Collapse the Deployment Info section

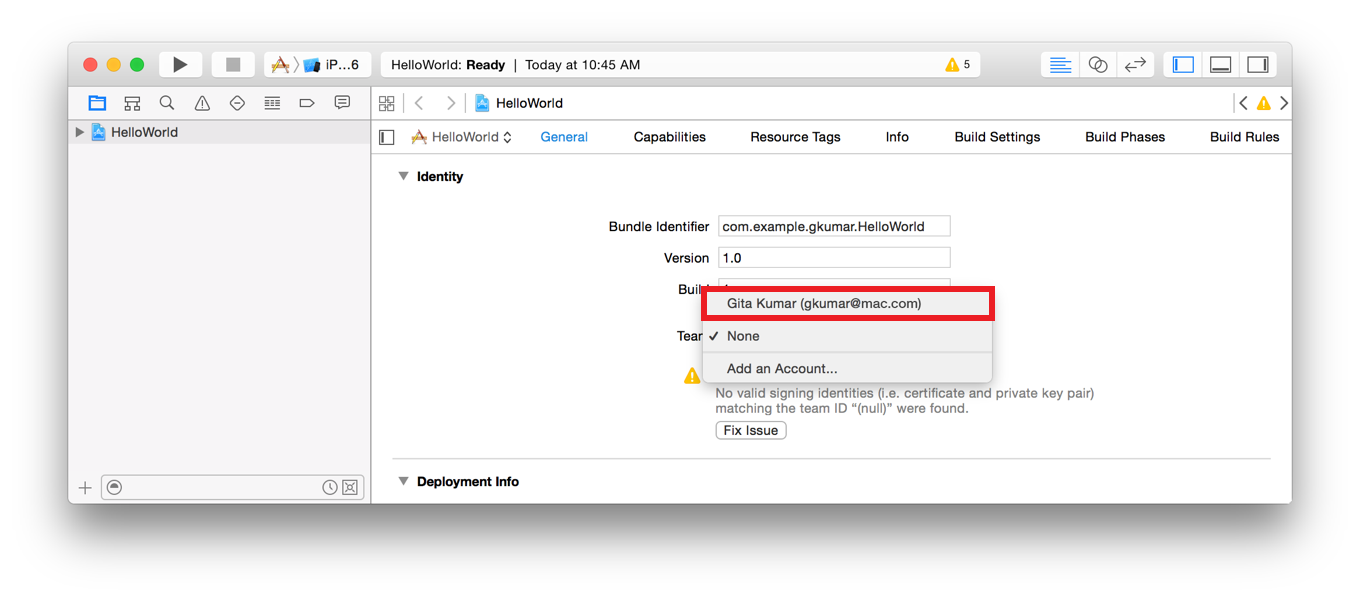403,481
